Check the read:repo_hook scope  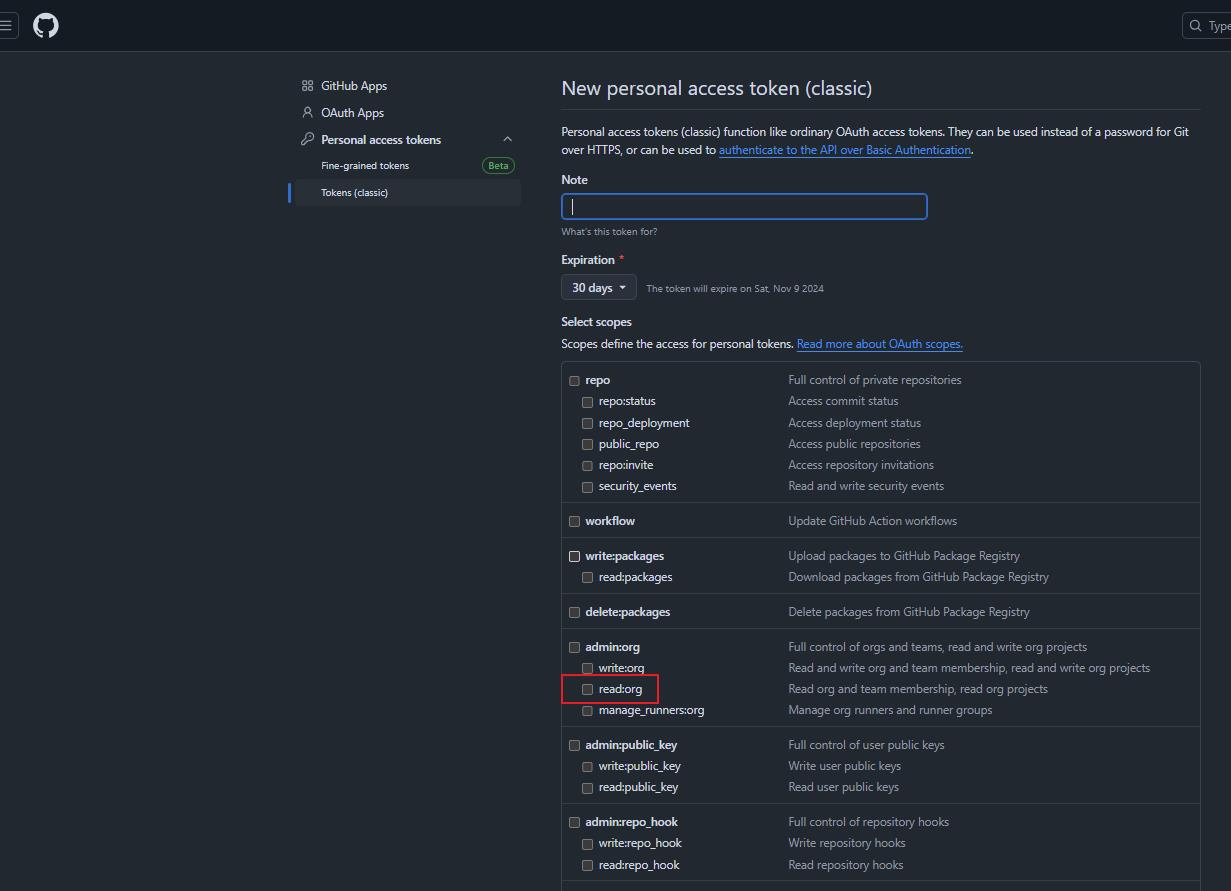pos(588,866)
